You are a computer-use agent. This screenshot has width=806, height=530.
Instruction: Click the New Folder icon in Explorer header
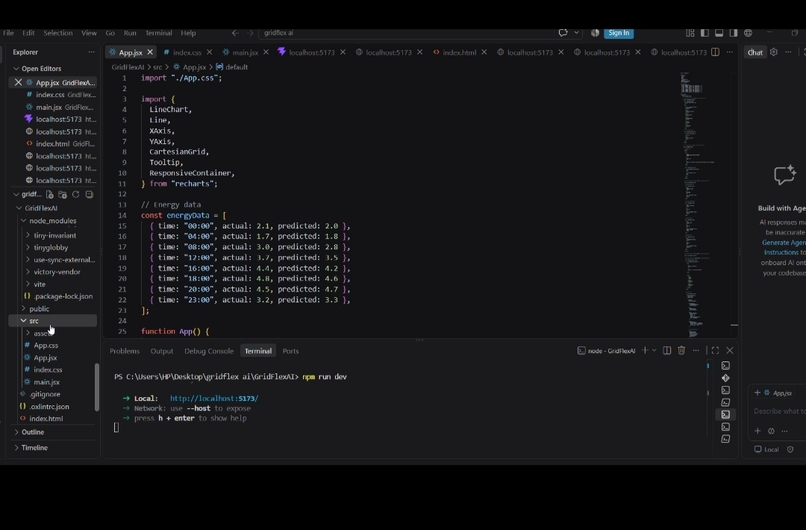coord(62,194)
